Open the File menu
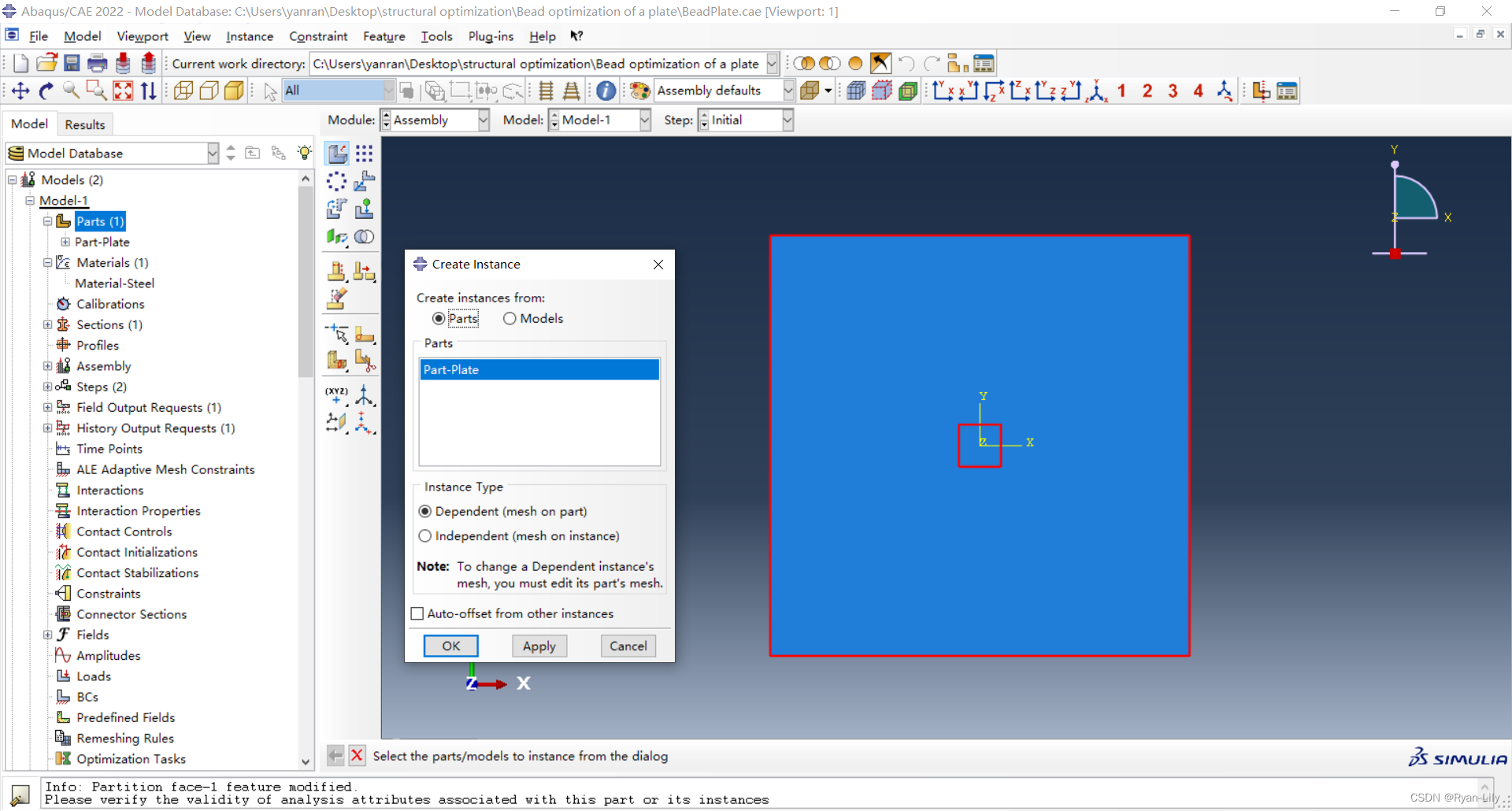Image resolution: width=1512 pixels, height=811 pixels. (x=39, y=36)
